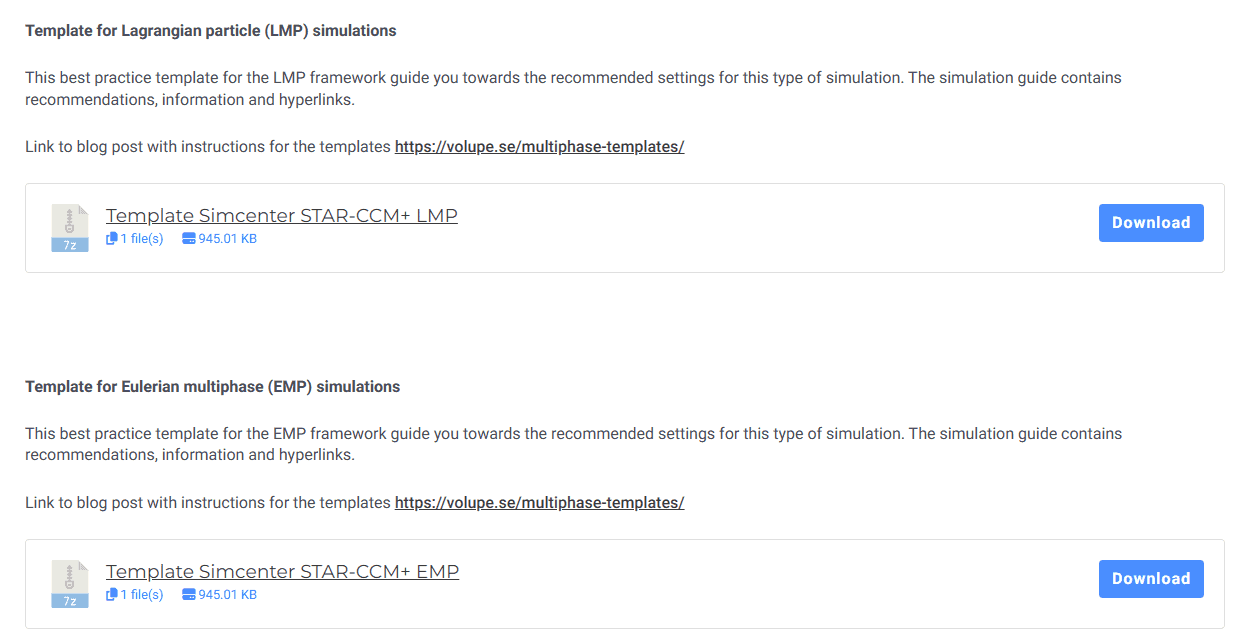Click the 7z archive icon for LMP template

[x=70, y=228]
